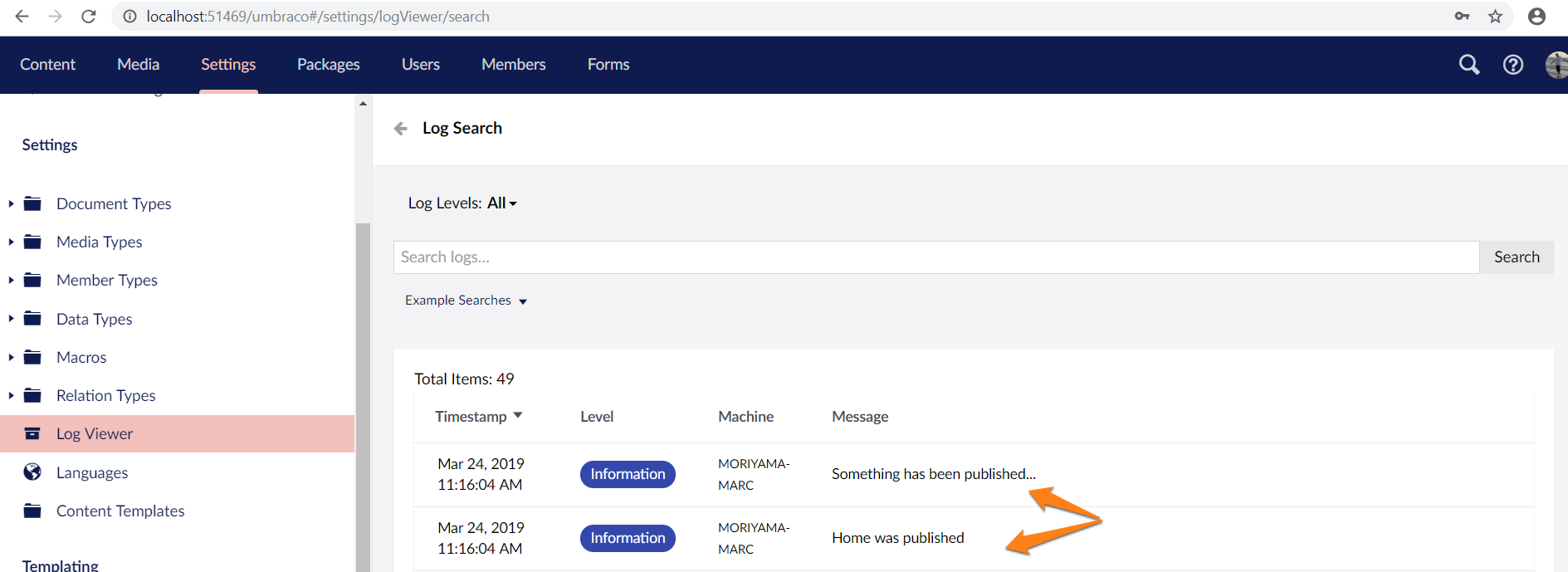1568x572 pixels.
Task: Click the browser forward arrow
Action: click(55, 16)
